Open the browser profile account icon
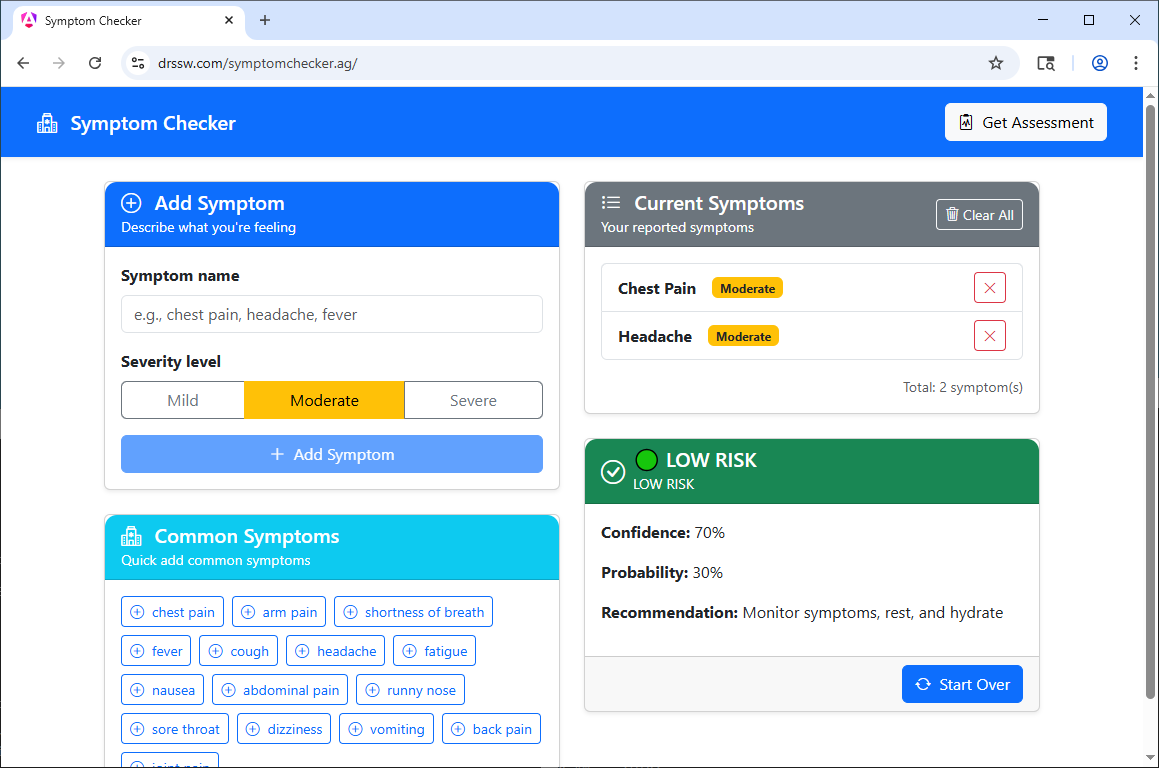This screenshot has width=1159, height=768. pos(1099,63)
